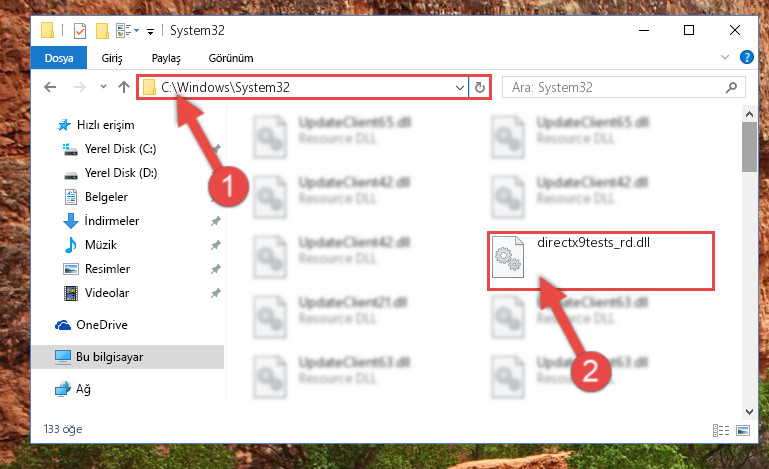The height and width of the screenshot is (469, 769).
Task: Toggle the pin next to Müzik
Action: tap(215, 245)
